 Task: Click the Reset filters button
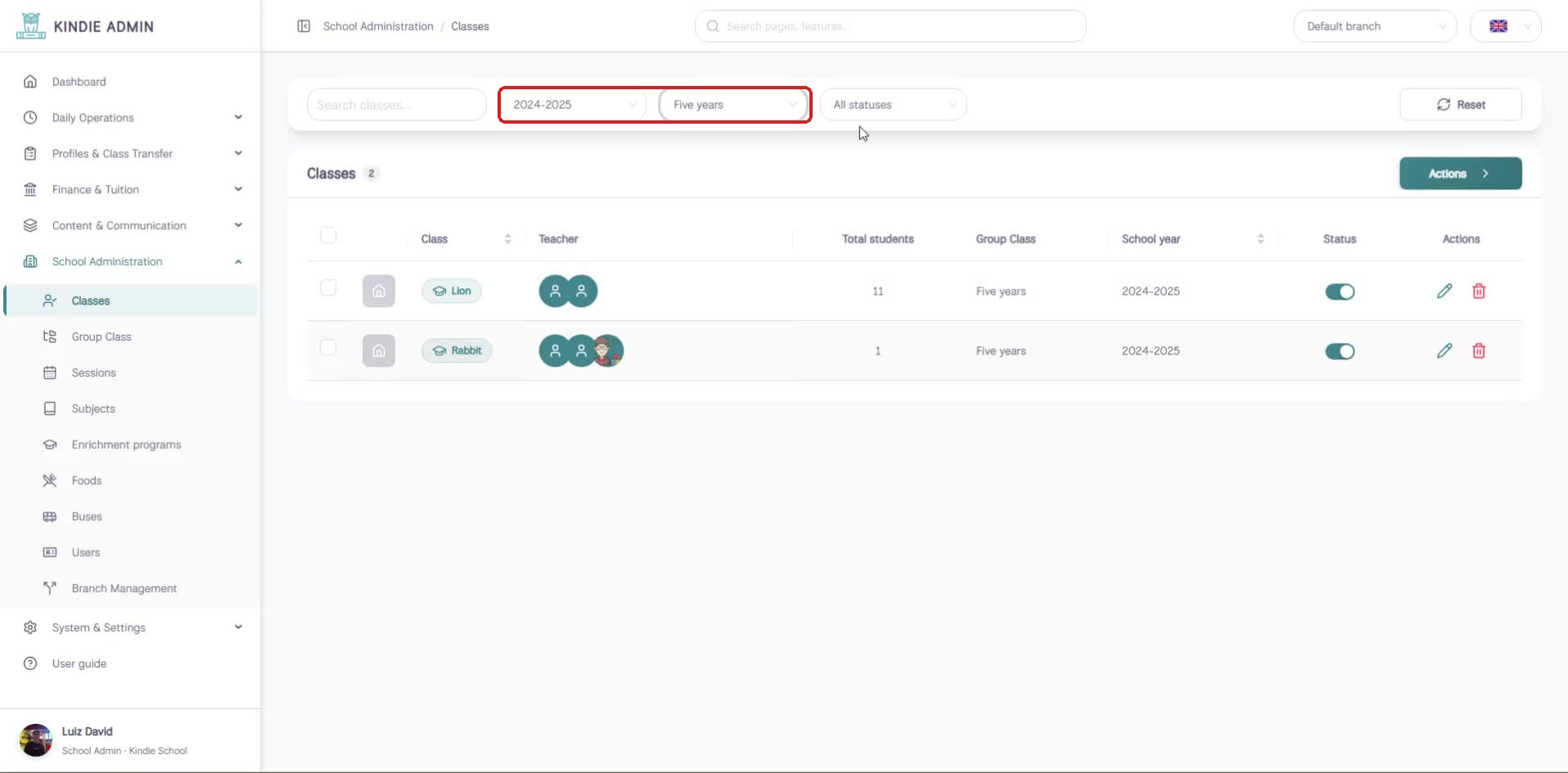(1461, 105)
